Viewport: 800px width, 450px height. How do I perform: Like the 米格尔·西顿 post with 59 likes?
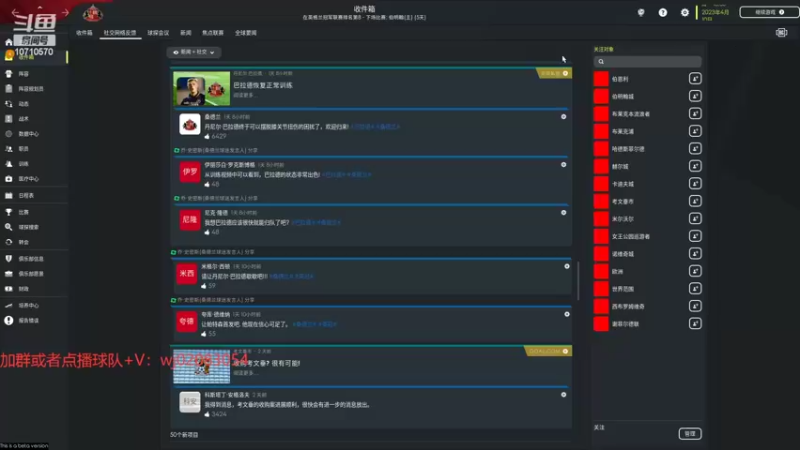pyautogui.click(x=204, y=286)
